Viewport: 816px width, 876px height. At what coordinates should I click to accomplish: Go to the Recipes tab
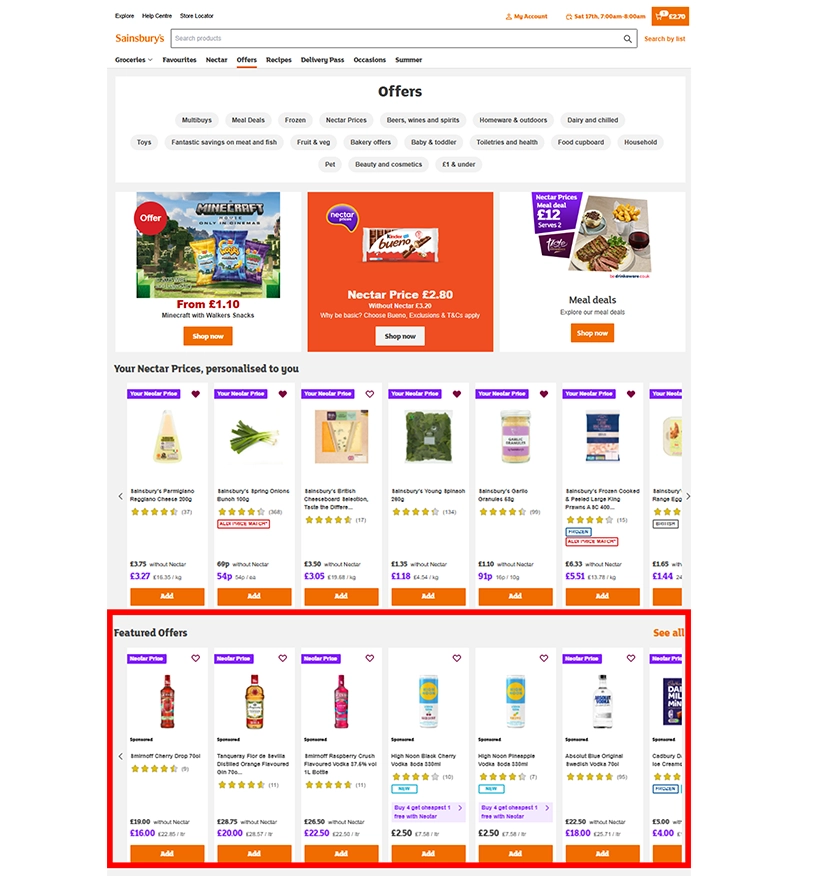coord(279,60)
